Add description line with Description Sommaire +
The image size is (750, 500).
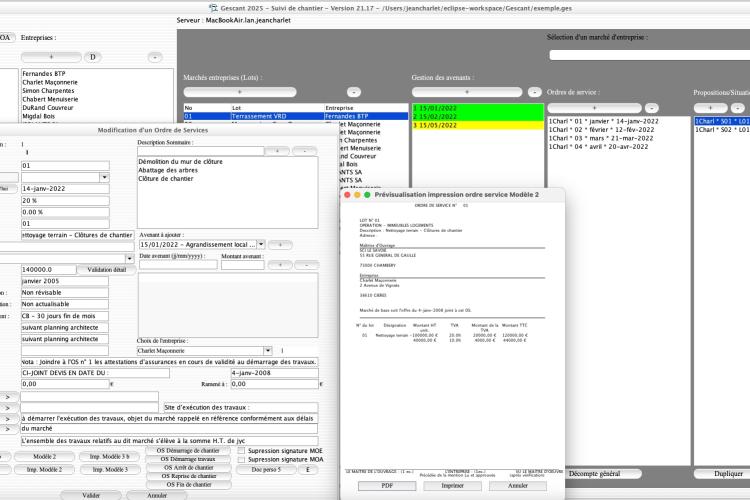(277, 151)
